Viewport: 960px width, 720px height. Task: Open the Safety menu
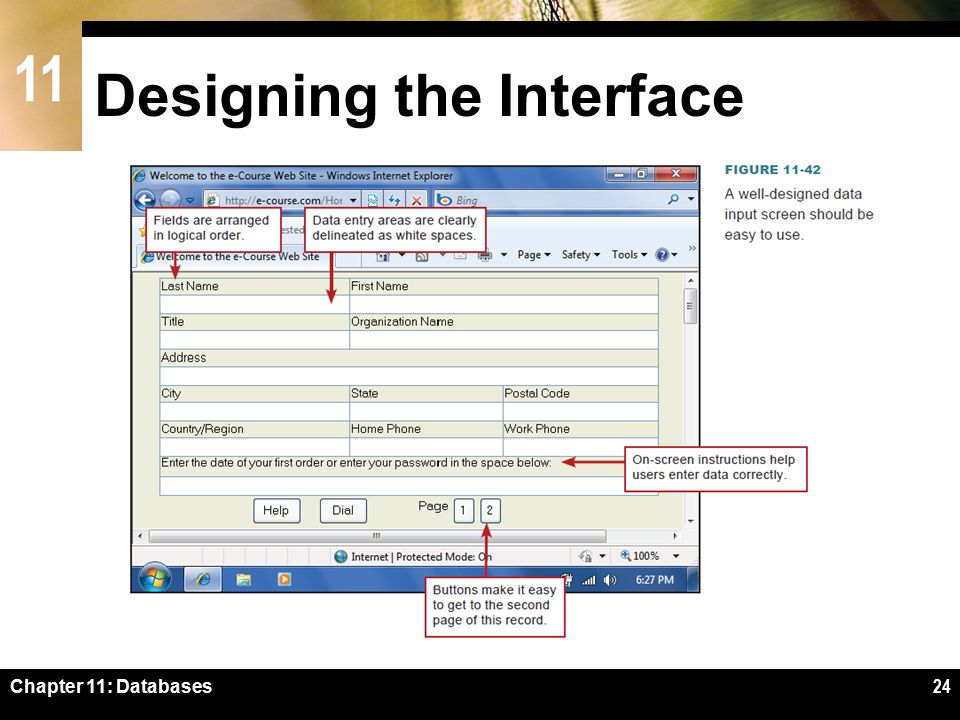click(581, 255)
